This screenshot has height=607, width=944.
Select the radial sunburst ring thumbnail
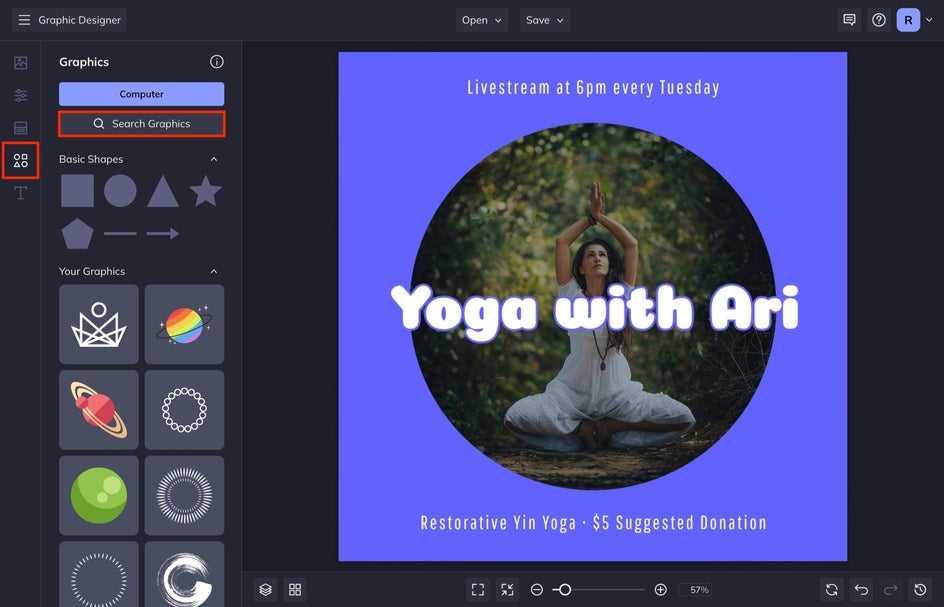coord(184,496)
